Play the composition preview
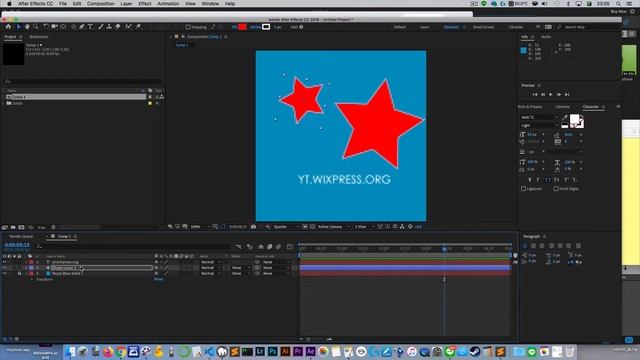The width and height of the screenshot is (640, 360). coord(551,95)
